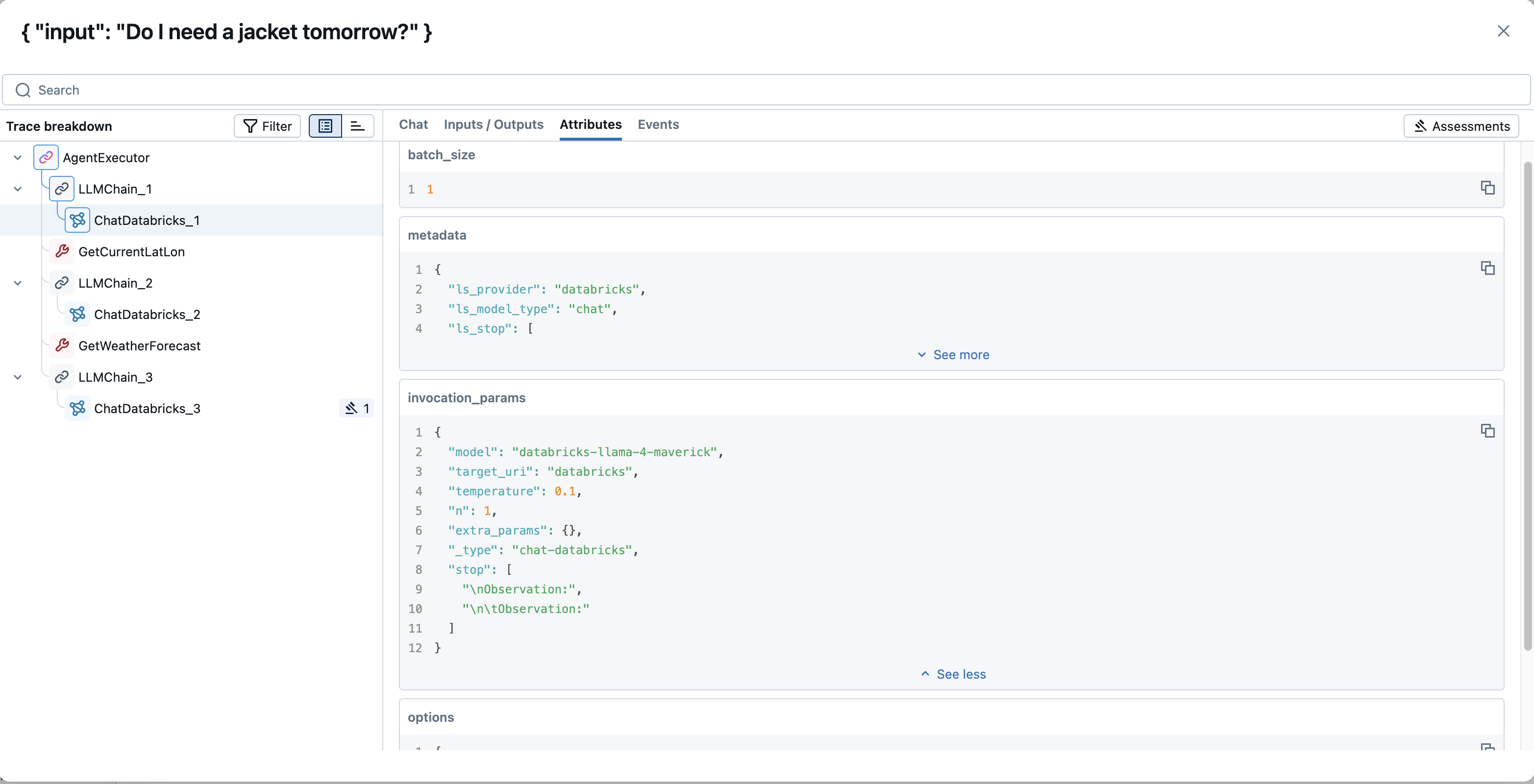The height and width of the screenshot is (784, 1534).
Task: Click the AgentExecutor chain link icon
Action: point(46,158)
